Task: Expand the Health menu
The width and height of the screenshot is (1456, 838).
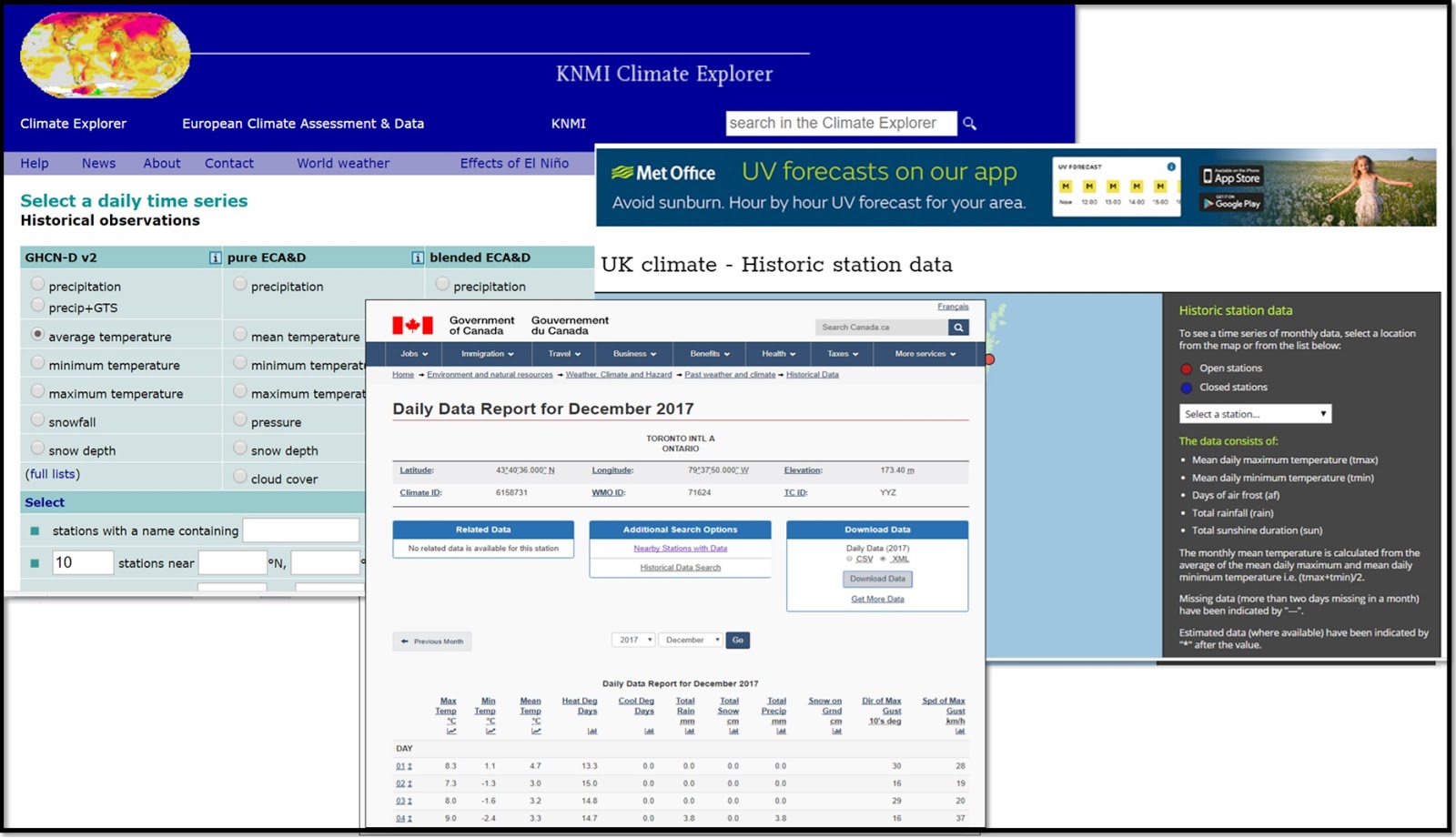Action: pos(779,354)
